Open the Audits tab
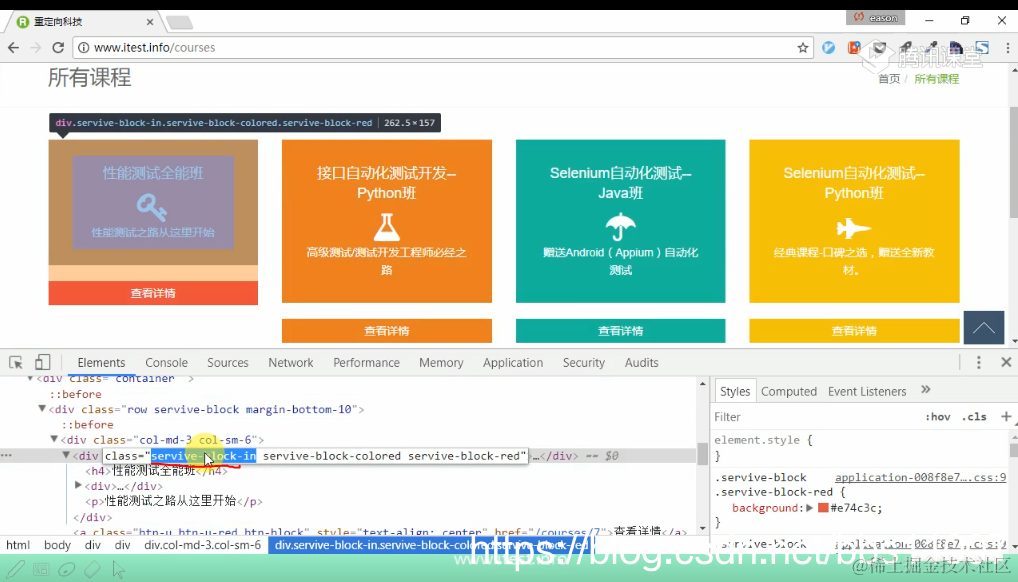This screenshot has width=1018, height=582. point(641,362)
